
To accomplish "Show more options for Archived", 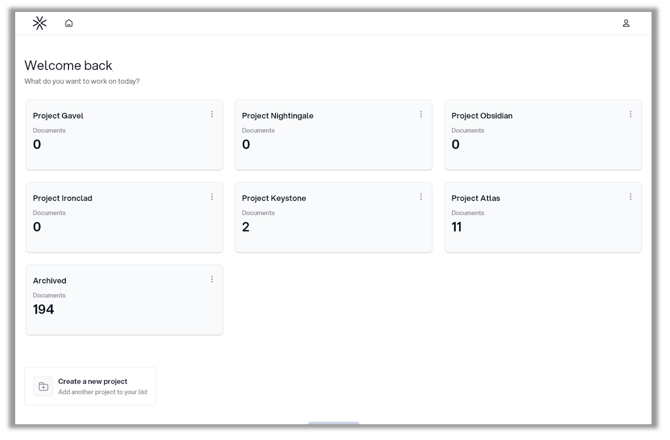I will [212, 280].
